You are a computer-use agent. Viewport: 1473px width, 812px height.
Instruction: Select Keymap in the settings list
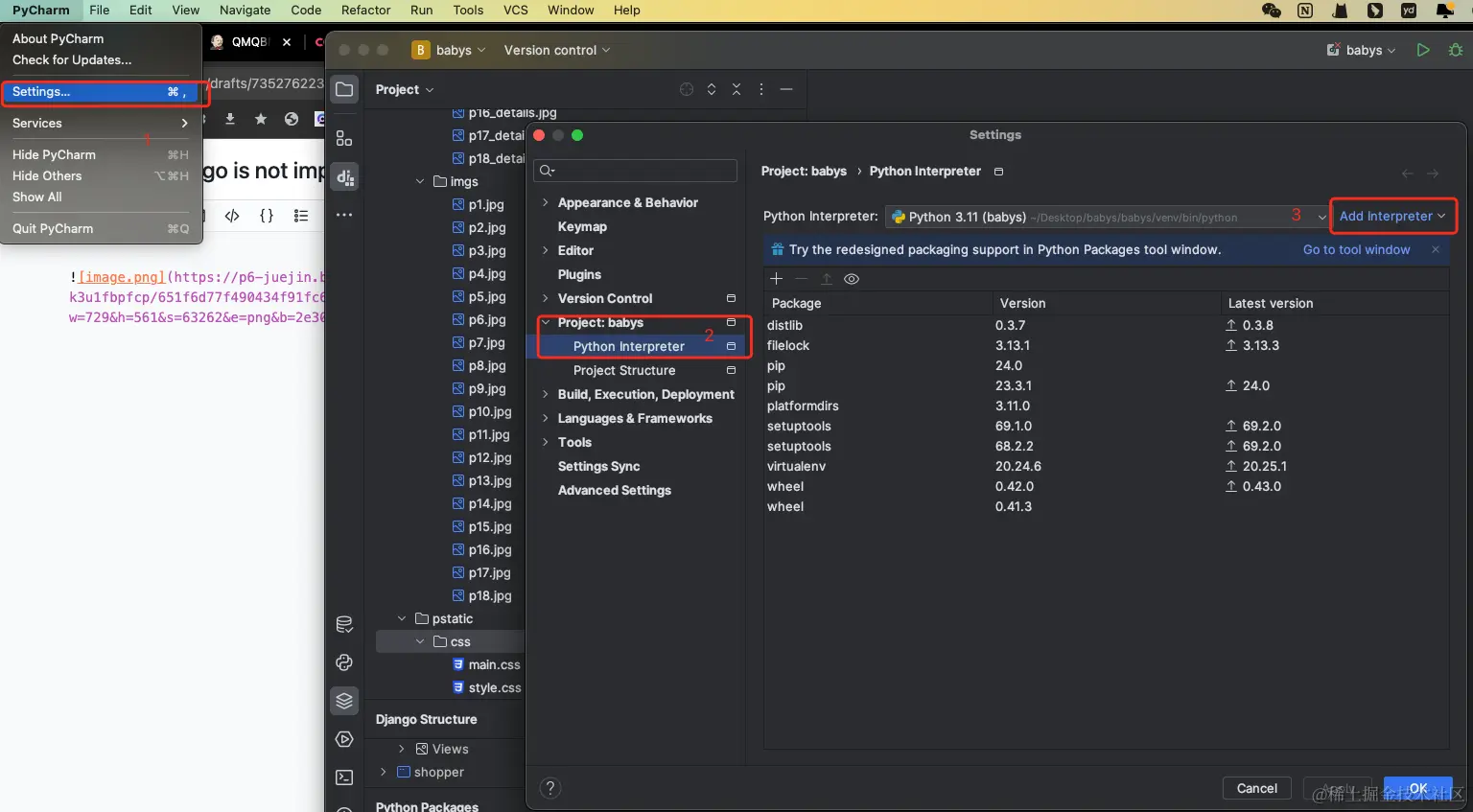[x=582, y=226]
